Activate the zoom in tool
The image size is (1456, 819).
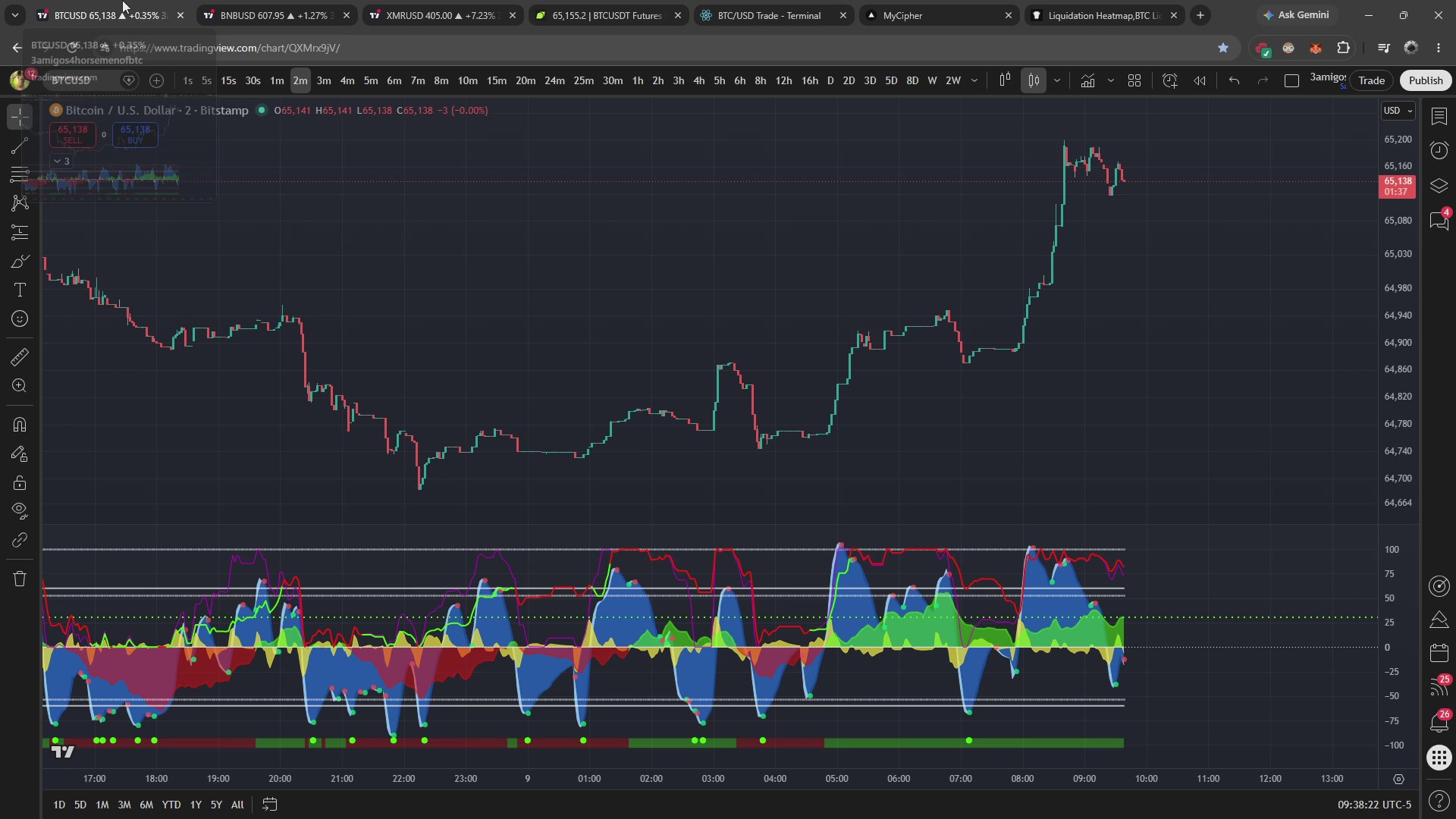coord(20,386)
